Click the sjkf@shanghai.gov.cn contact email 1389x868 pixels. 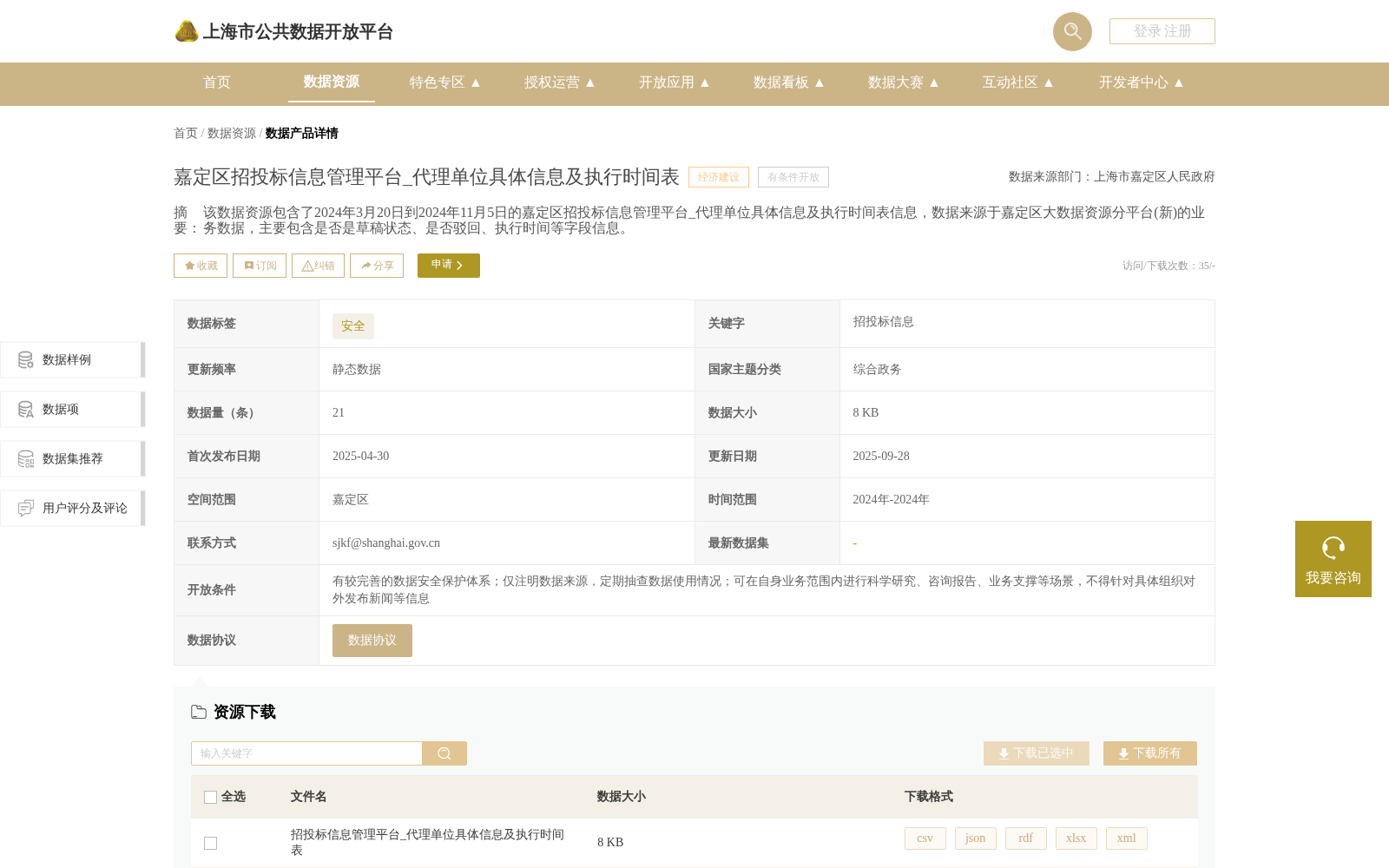(x=386, y=543)
